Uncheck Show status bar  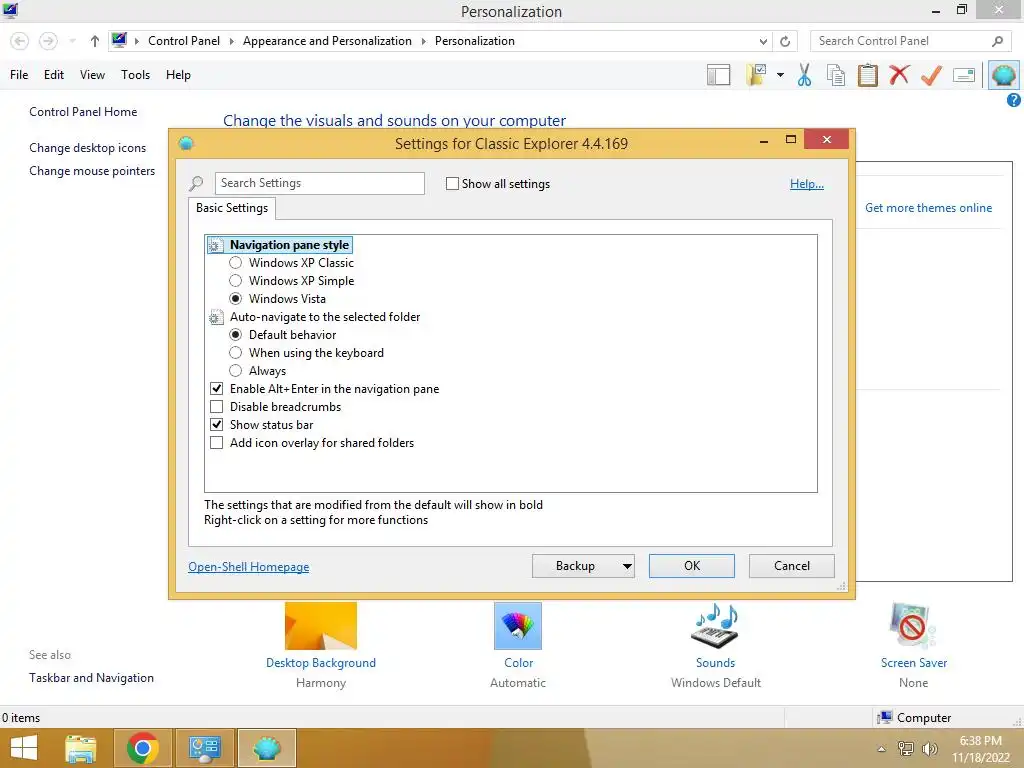point(216,424)
